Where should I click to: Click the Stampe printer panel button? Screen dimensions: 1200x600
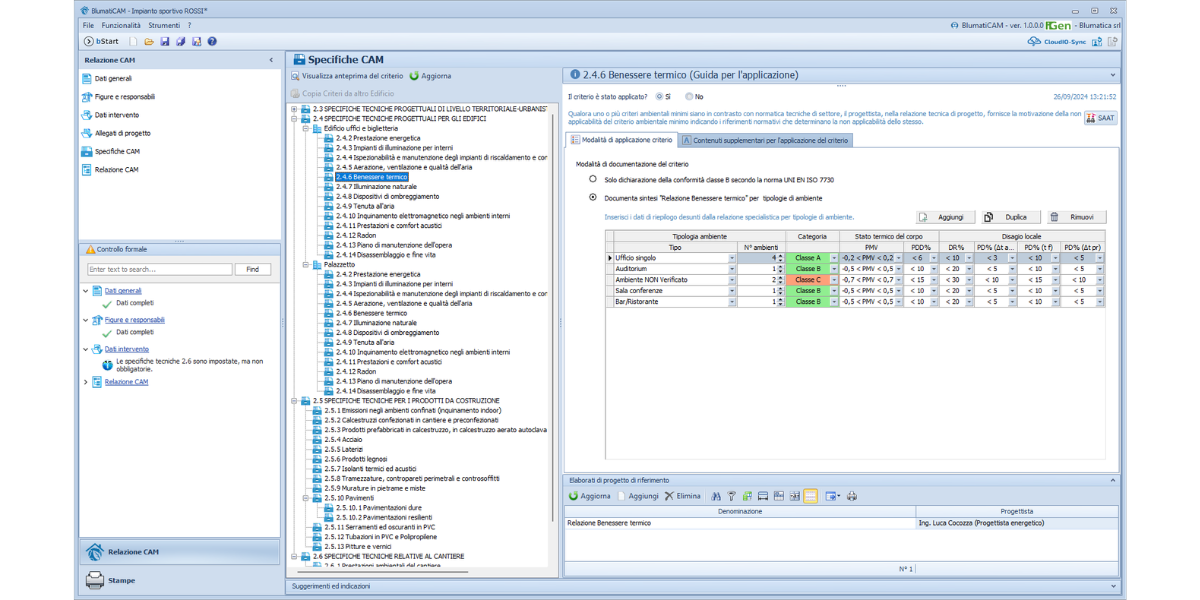180,580
